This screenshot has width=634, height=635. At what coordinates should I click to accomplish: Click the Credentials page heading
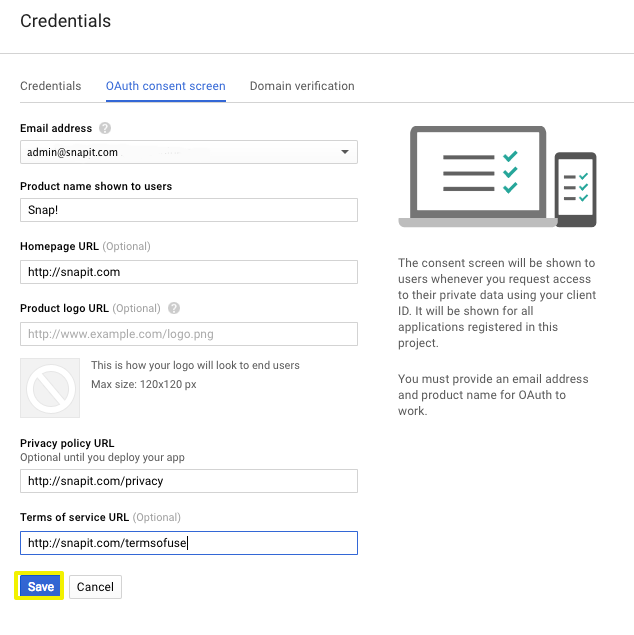click(66, 21)
